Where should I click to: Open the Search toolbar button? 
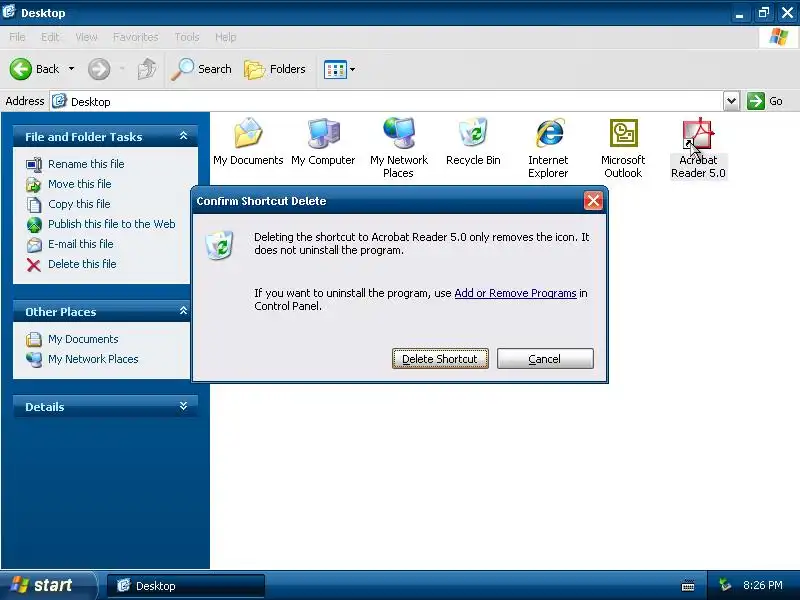[201, 69]
